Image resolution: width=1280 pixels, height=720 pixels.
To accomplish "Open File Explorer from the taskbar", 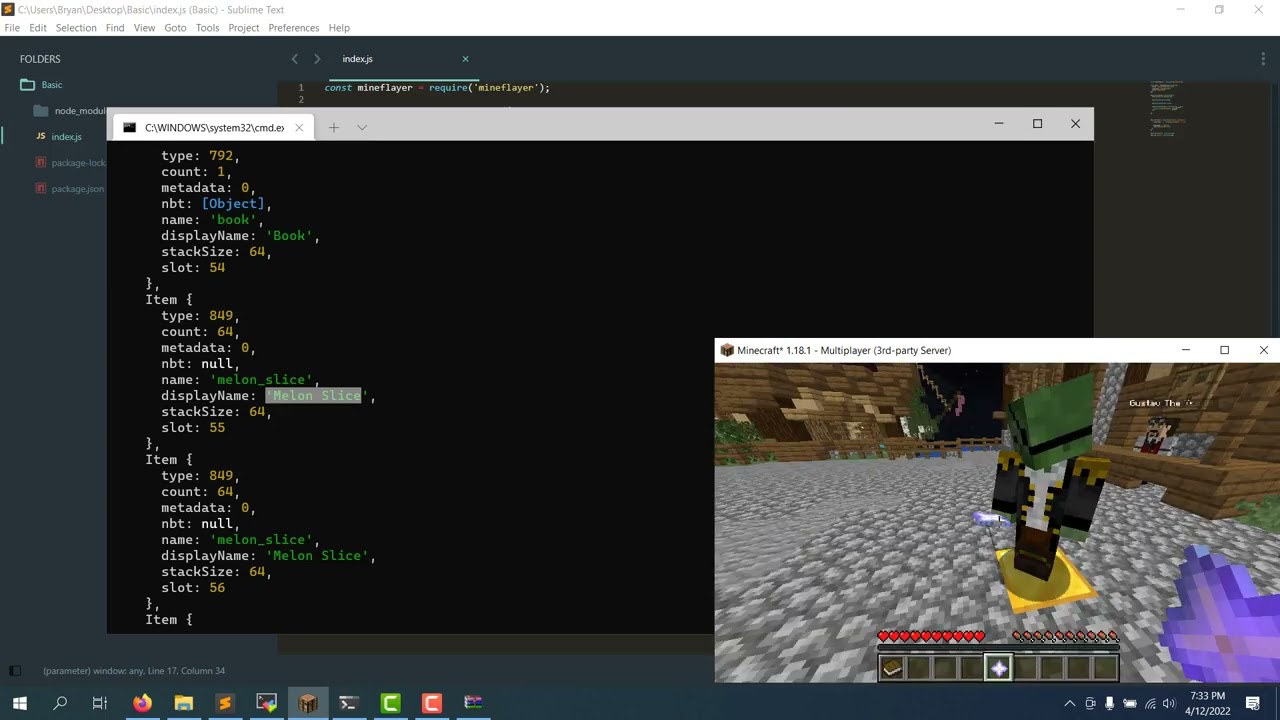I will tap(183, 703).
